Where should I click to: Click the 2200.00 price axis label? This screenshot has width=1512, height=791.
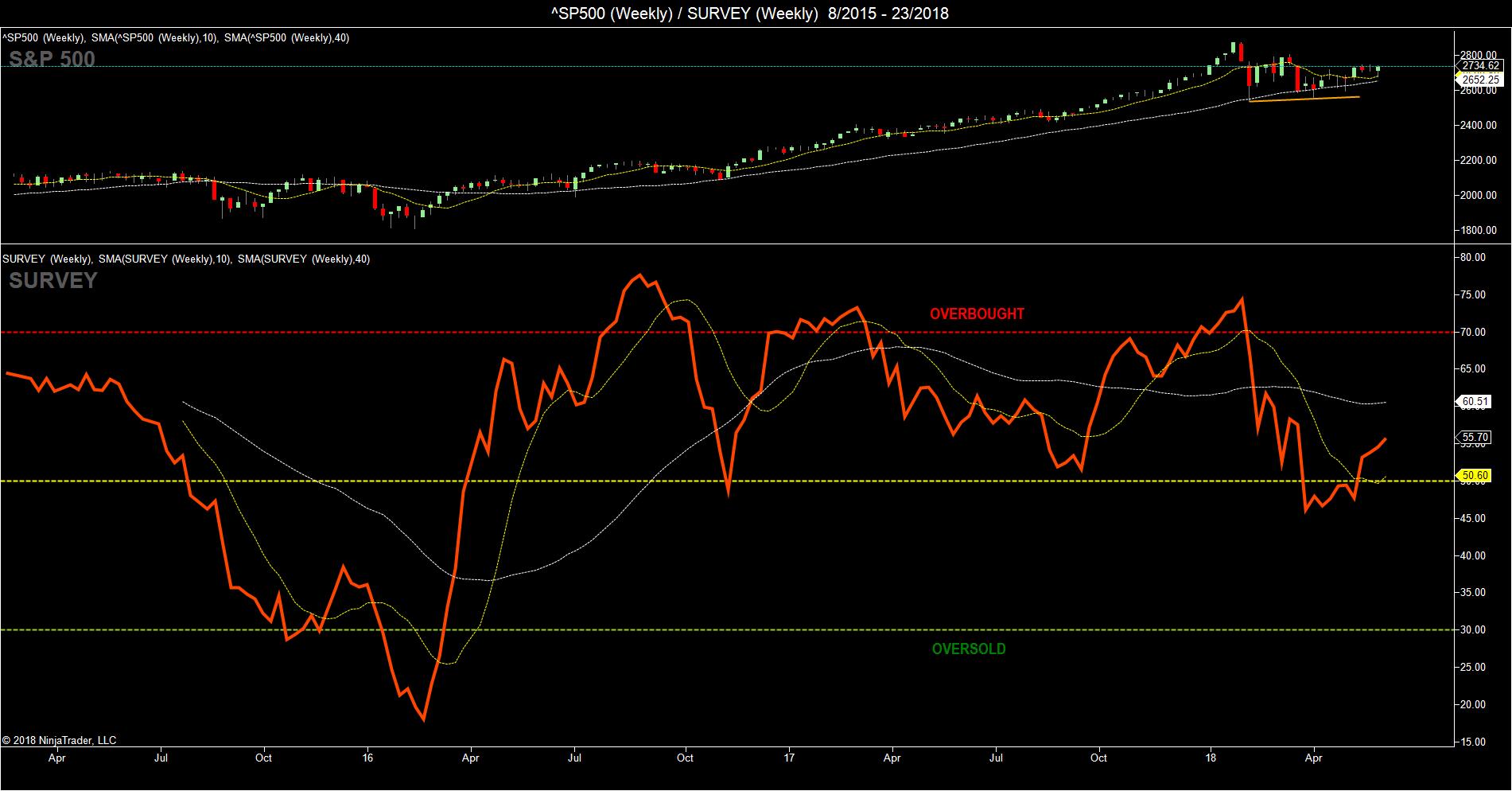(x=1480, y=160)
